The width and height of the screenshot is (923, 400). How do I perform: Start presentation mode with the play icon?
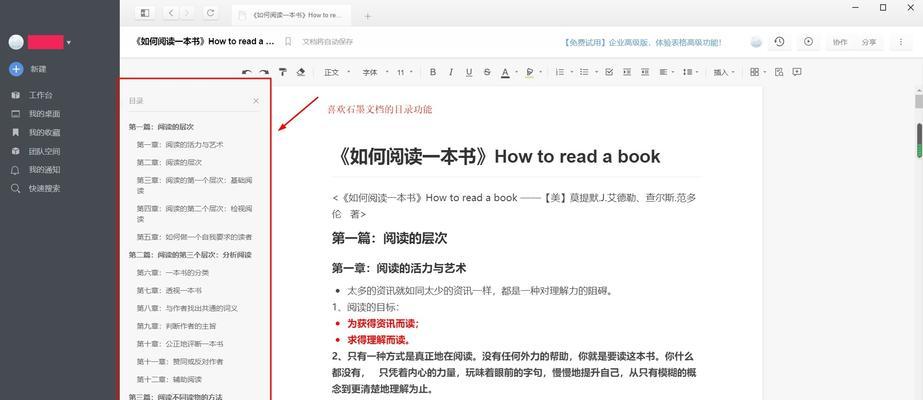click(808, 42)
